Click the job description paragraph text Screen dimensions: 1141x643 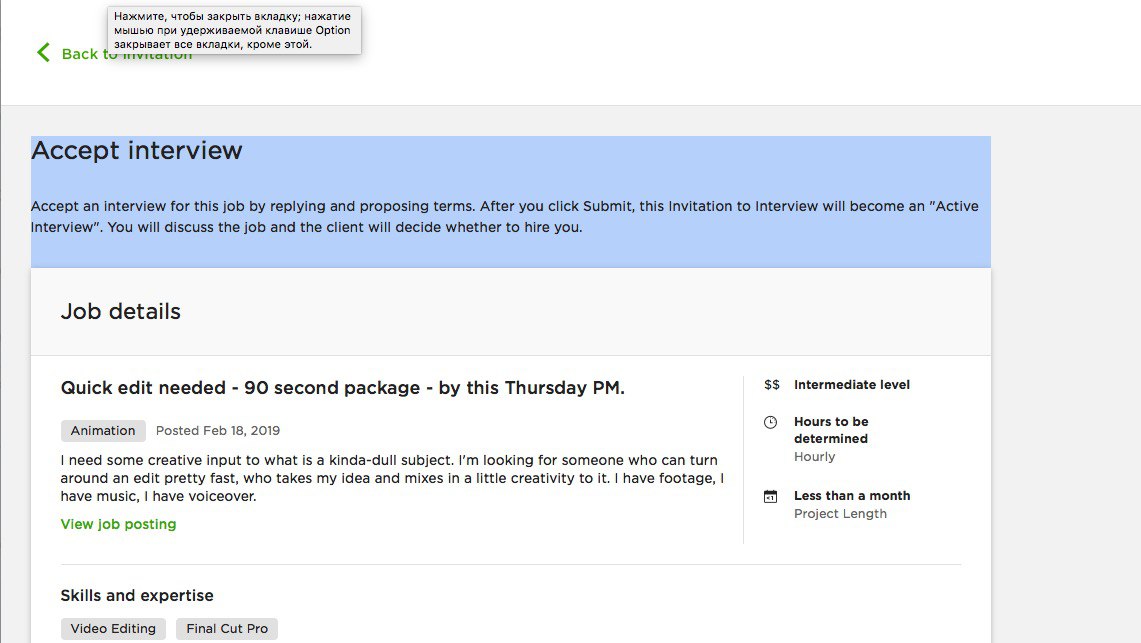(392, 478)
